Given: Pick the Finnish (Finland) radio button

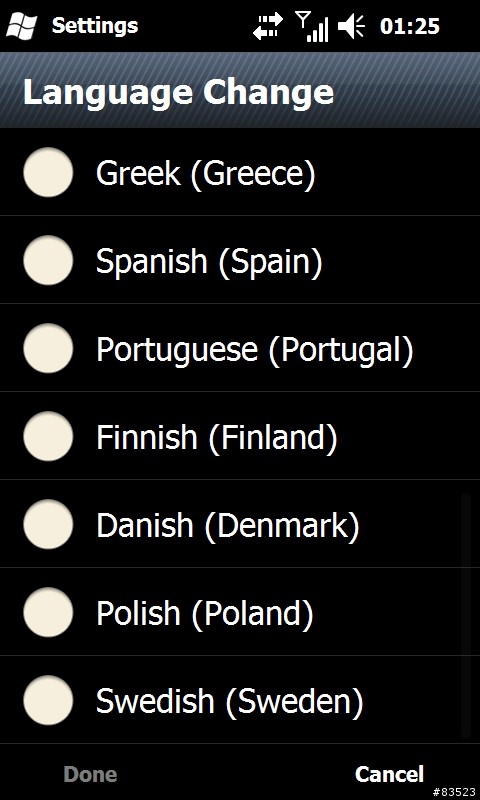Looking at the screenshot, I should pyautogui.click(x=48, y=436).
